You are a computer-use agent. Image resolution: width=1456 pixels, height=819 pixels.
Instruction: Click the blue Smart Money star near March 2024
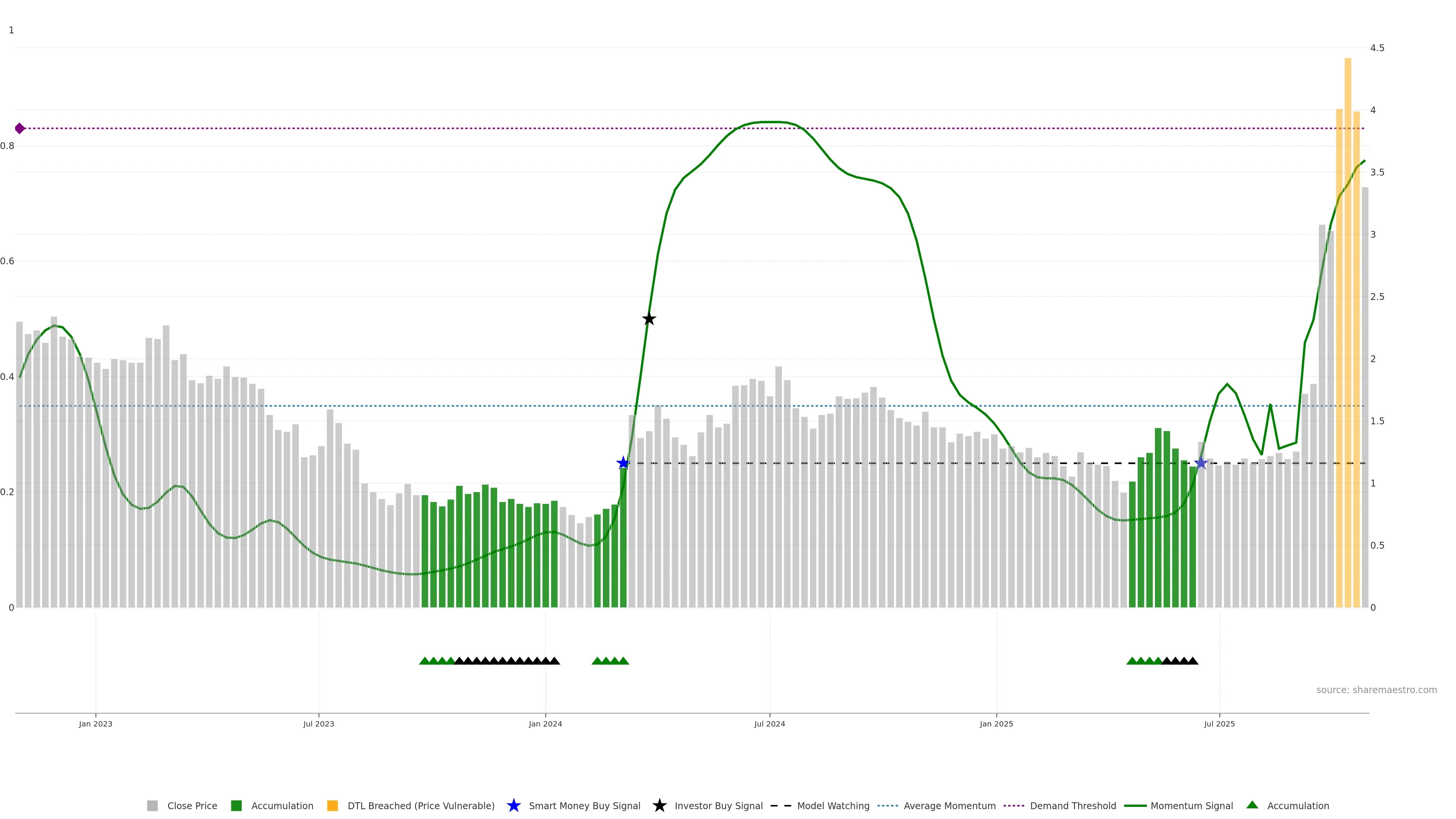click(x=623, y=463)
